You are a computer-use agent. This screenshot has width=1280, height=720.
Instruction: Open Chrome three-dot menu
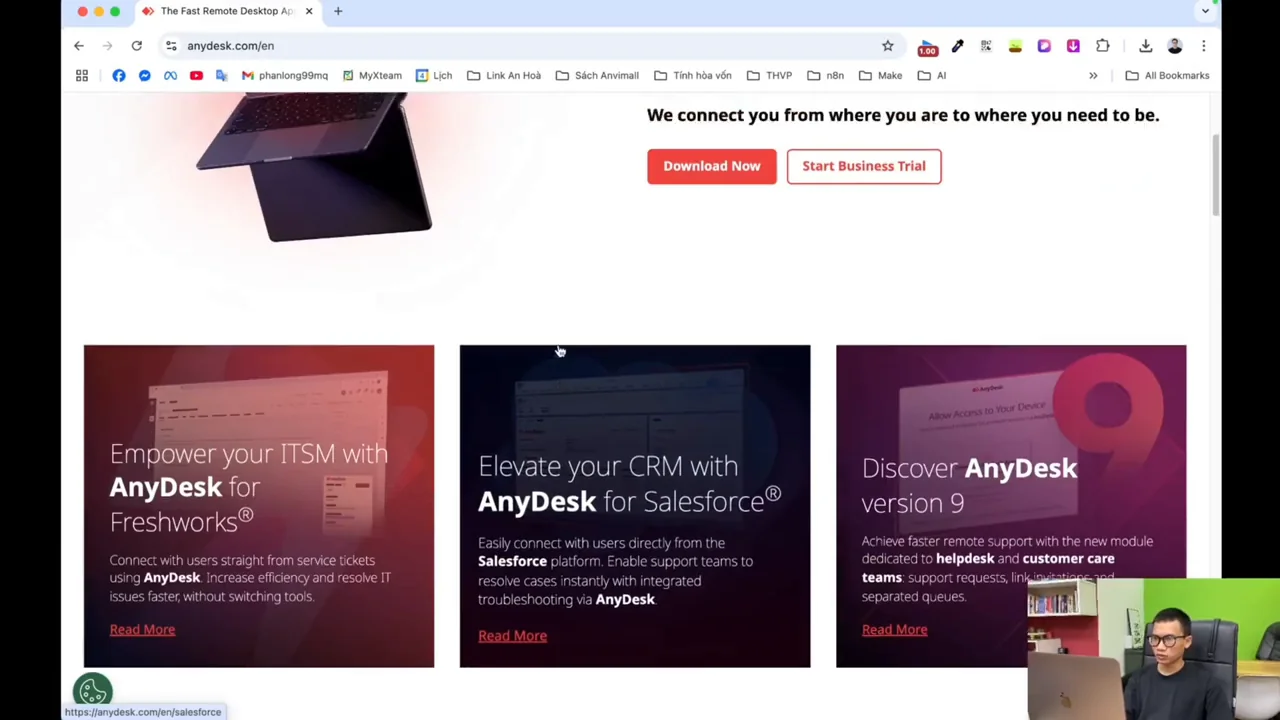click(x=1204, y=46)
